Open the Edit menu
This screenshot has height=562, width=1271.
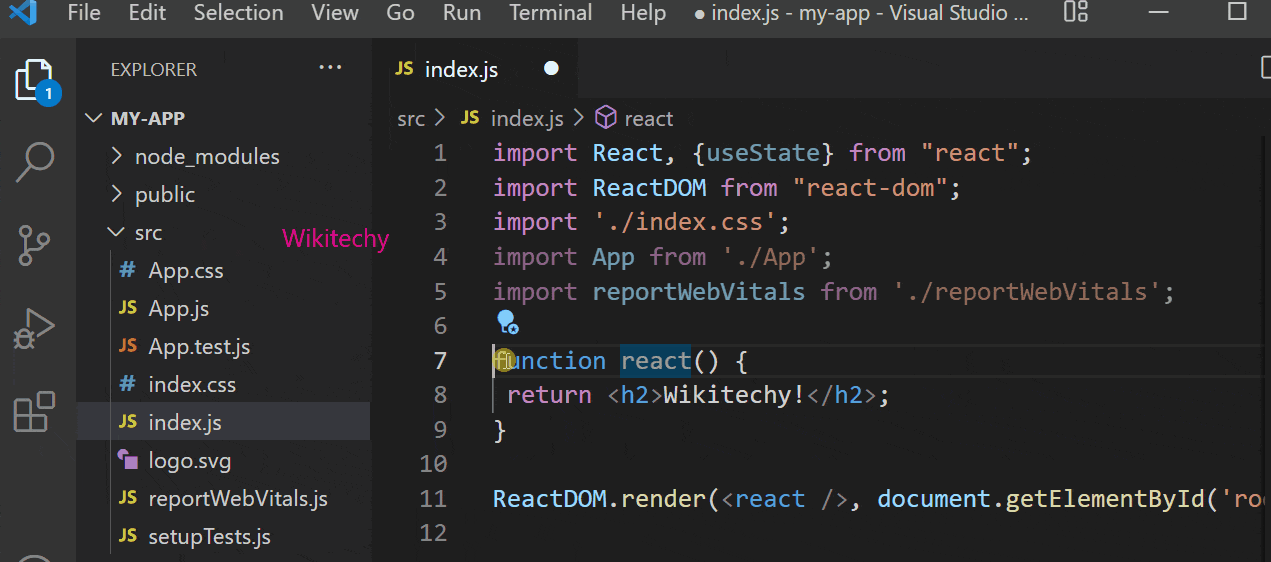(148, 13)
